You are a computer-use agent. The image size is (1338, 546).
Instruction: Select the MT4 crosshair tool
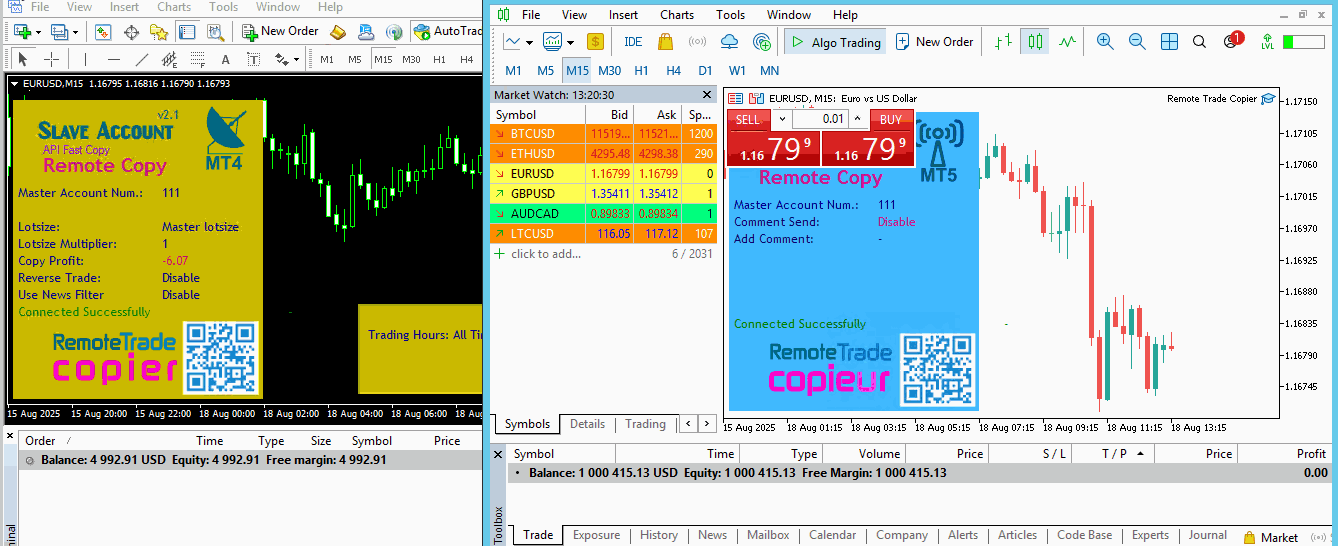51,59
